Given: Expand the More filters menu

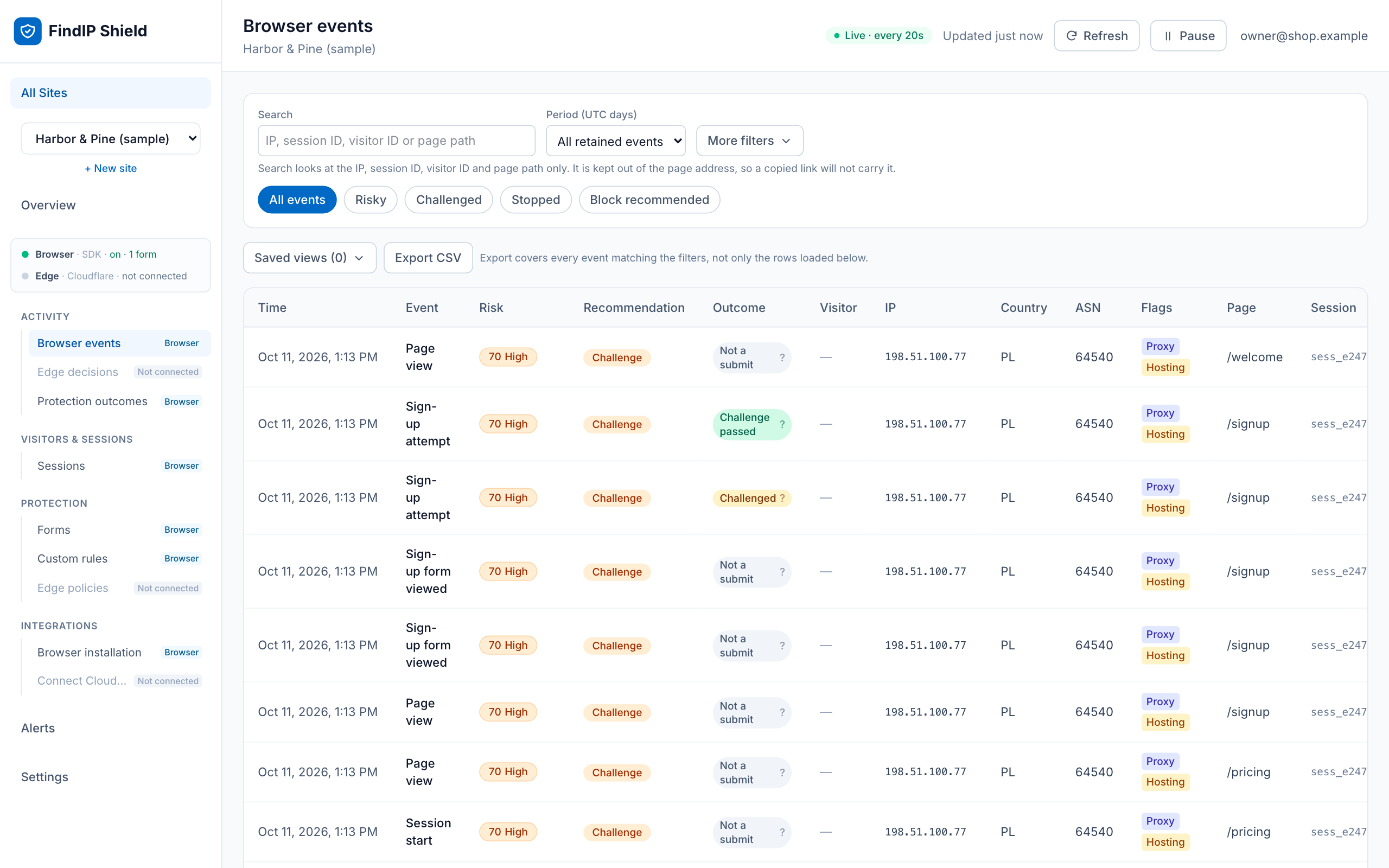Looking at the screenshot, I should (750, 141).
